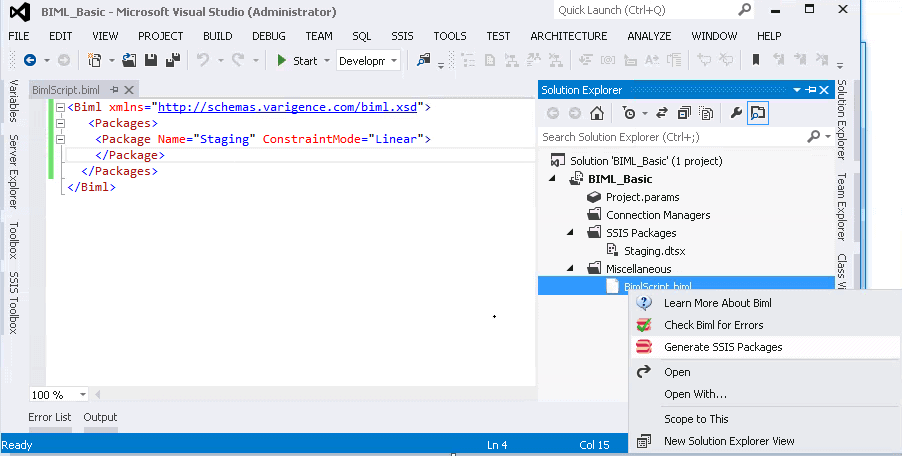The height and width of the screenshot is (456, 902).
Task: Open the FILE menu
Action: click(19, 36)
